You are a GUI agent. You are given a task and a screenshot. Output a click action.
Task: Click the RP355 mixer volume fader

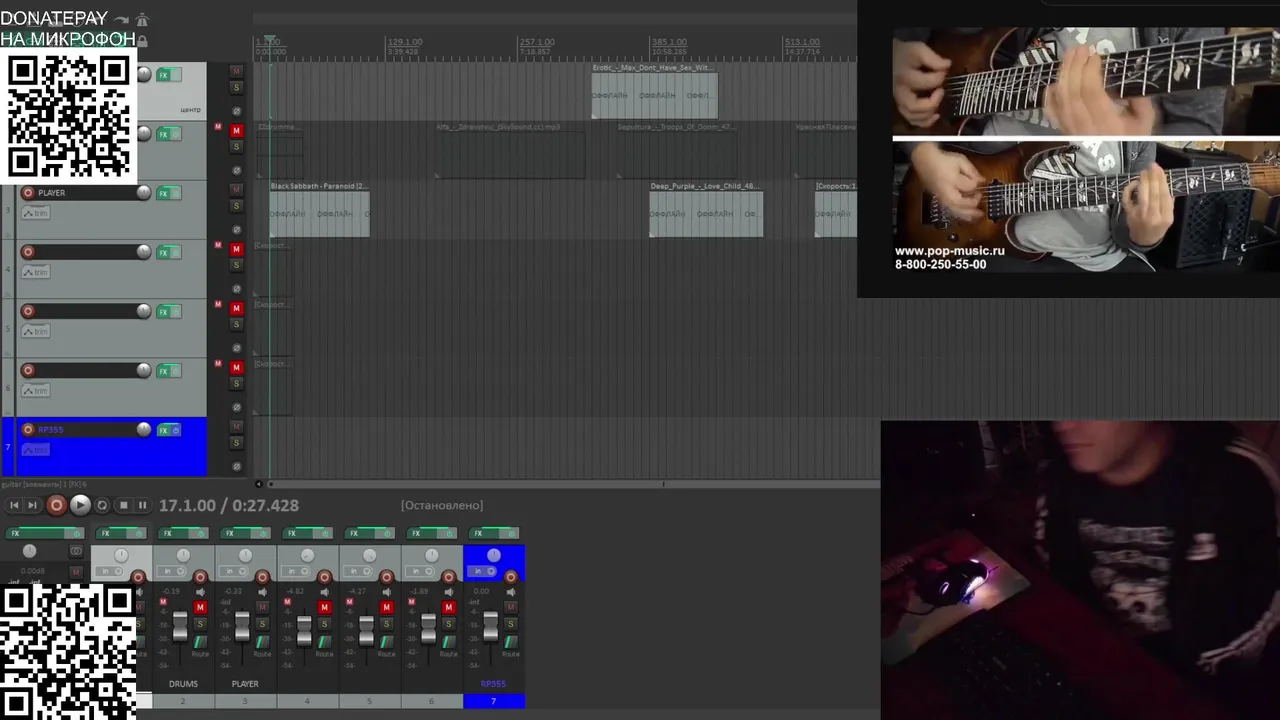pyautogui.click(x=490, y=626)
